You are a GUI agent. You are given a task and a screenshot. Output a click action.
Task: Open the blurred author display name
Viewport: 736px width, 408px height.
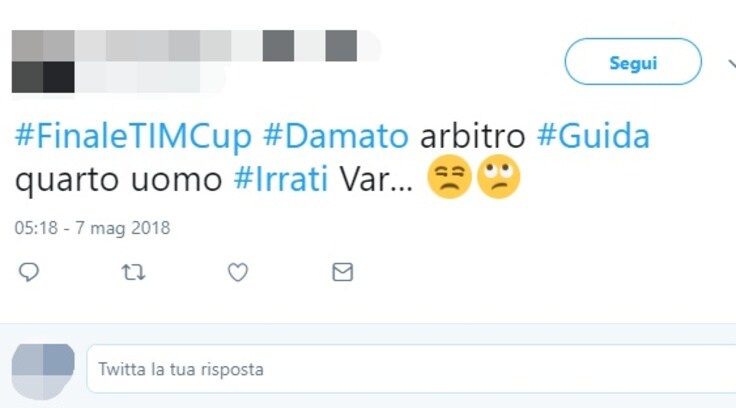point(196,46)
